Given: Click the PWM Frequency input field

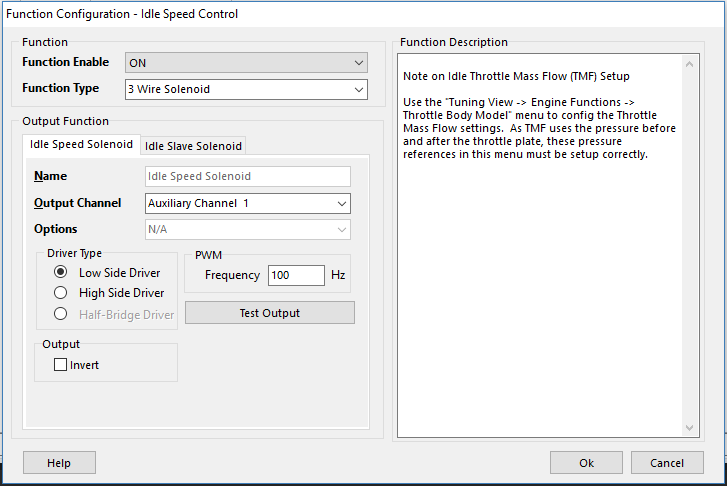Looking at the screenshot, I should (x=296, y=275).
